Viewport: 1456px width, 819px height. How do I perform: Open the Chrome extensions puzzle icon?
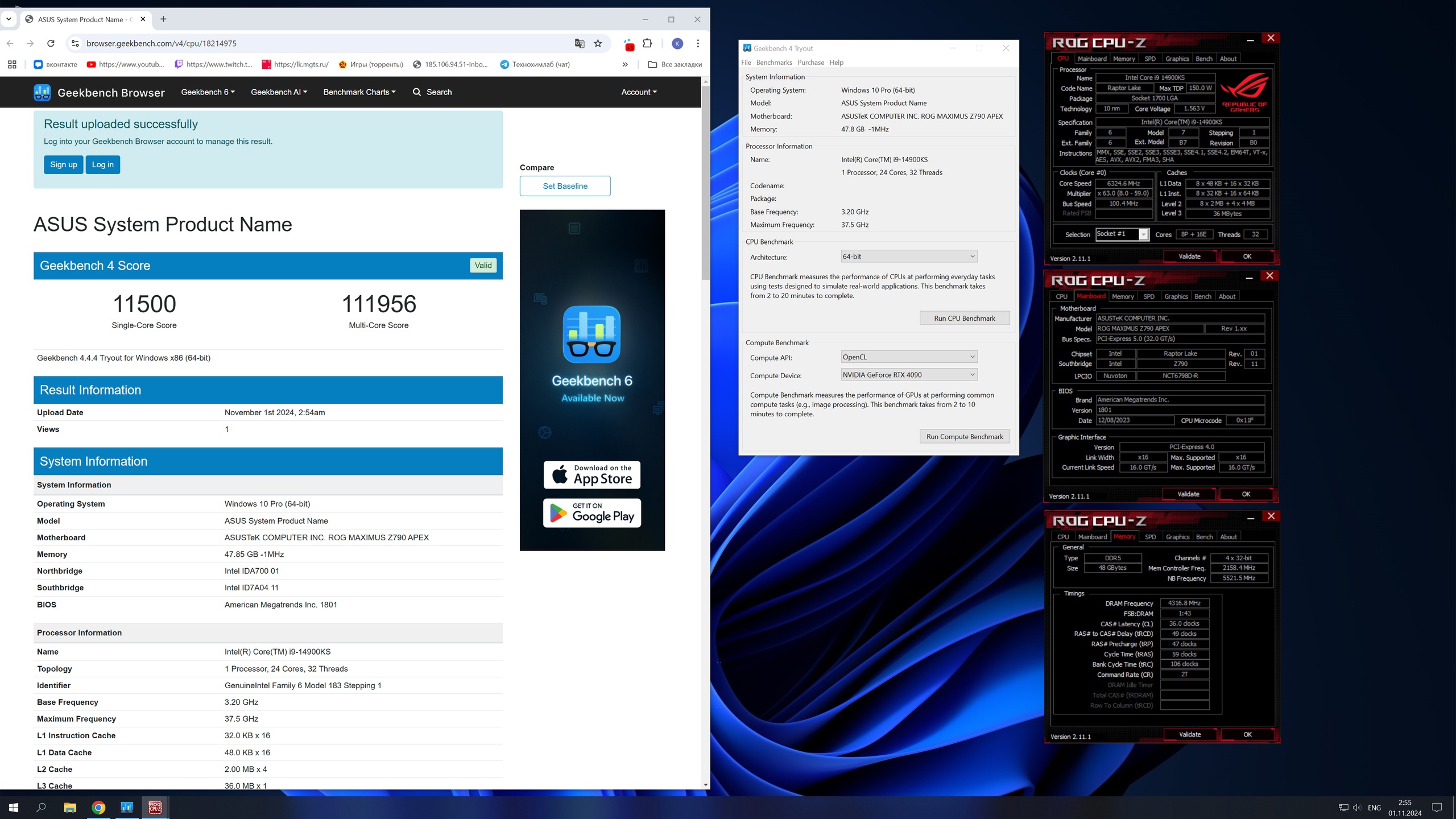(647, 43)
